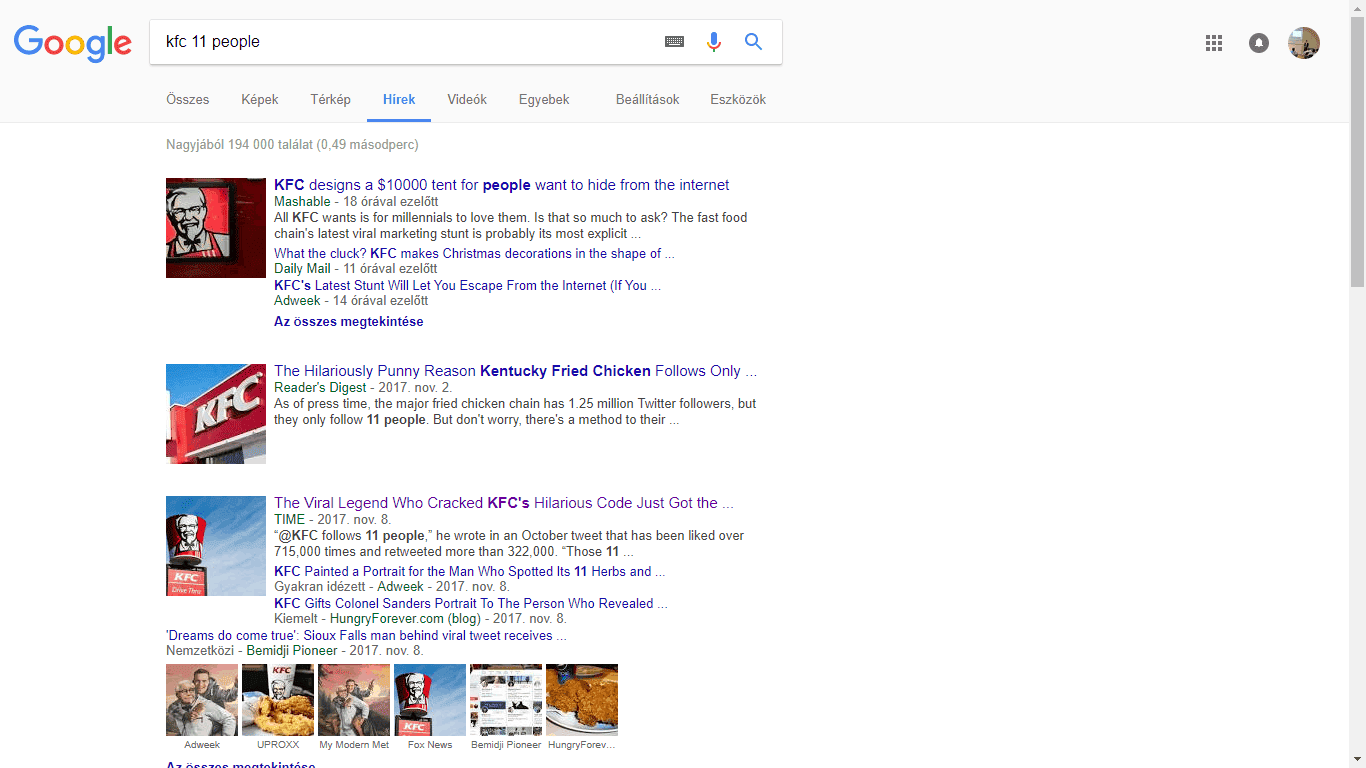This screenshot has width=1366, height=768.
Task: Open KFC's Latest Stunt Adweek article
Action: click(467, 286)
